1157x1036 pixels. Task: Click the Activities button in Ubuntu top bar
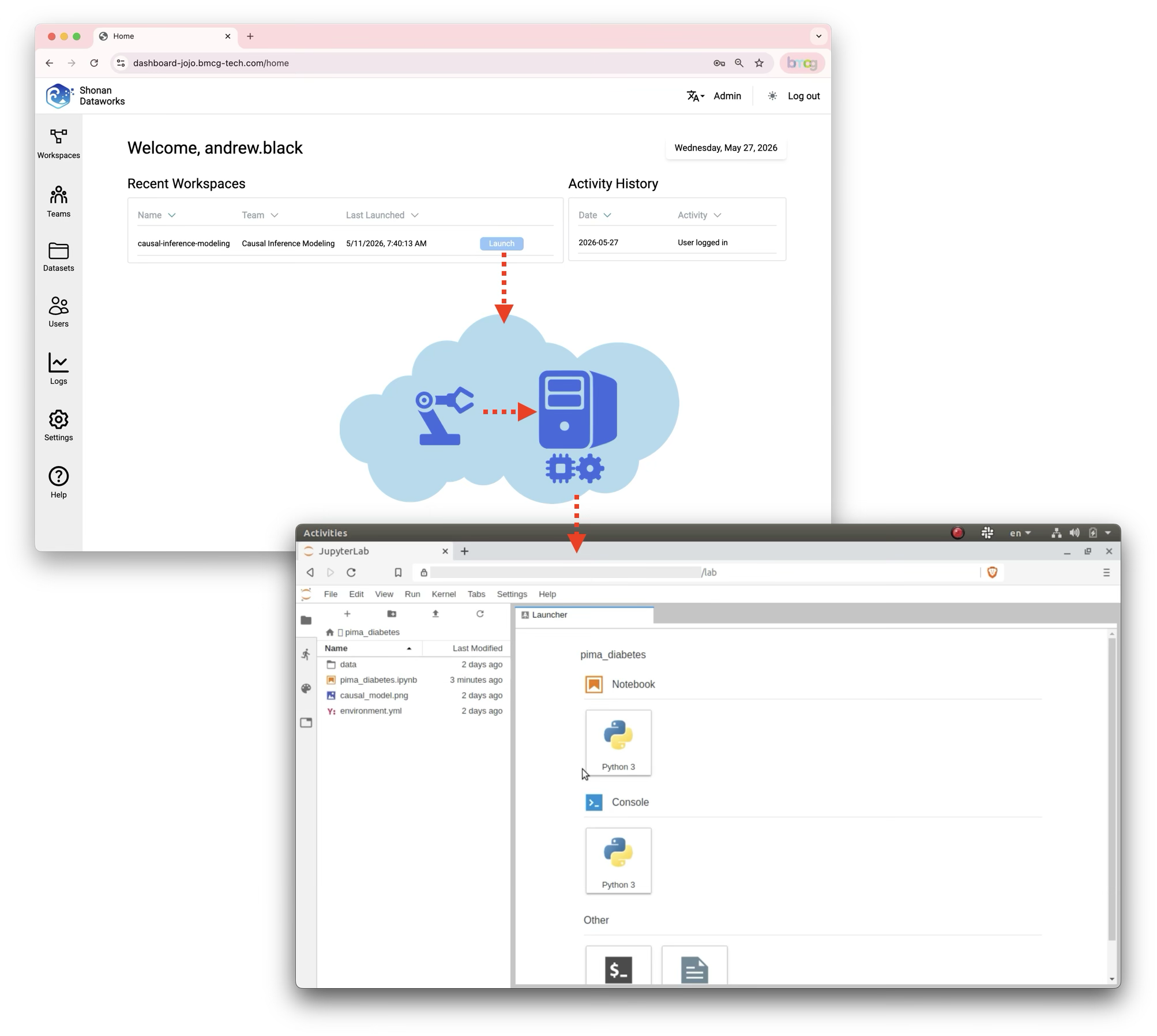pos(325,533)
